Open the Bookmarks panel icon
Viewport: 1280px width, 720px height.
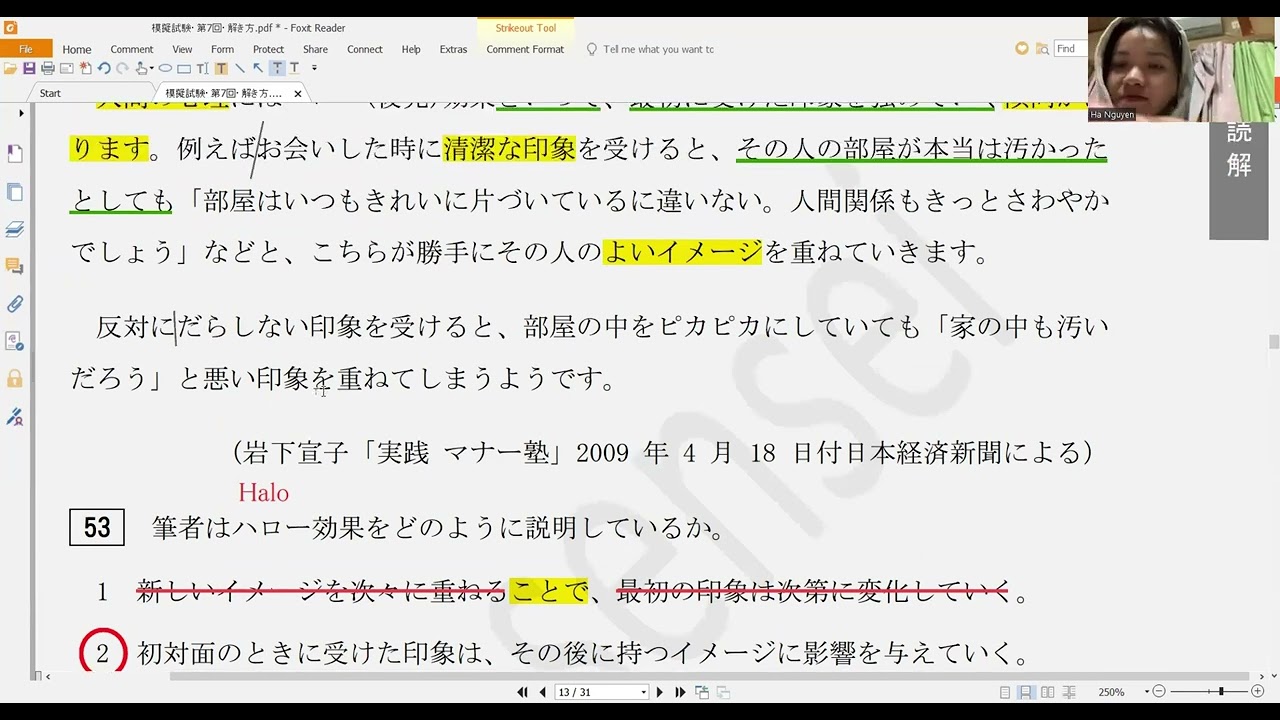tap(15, 154)
